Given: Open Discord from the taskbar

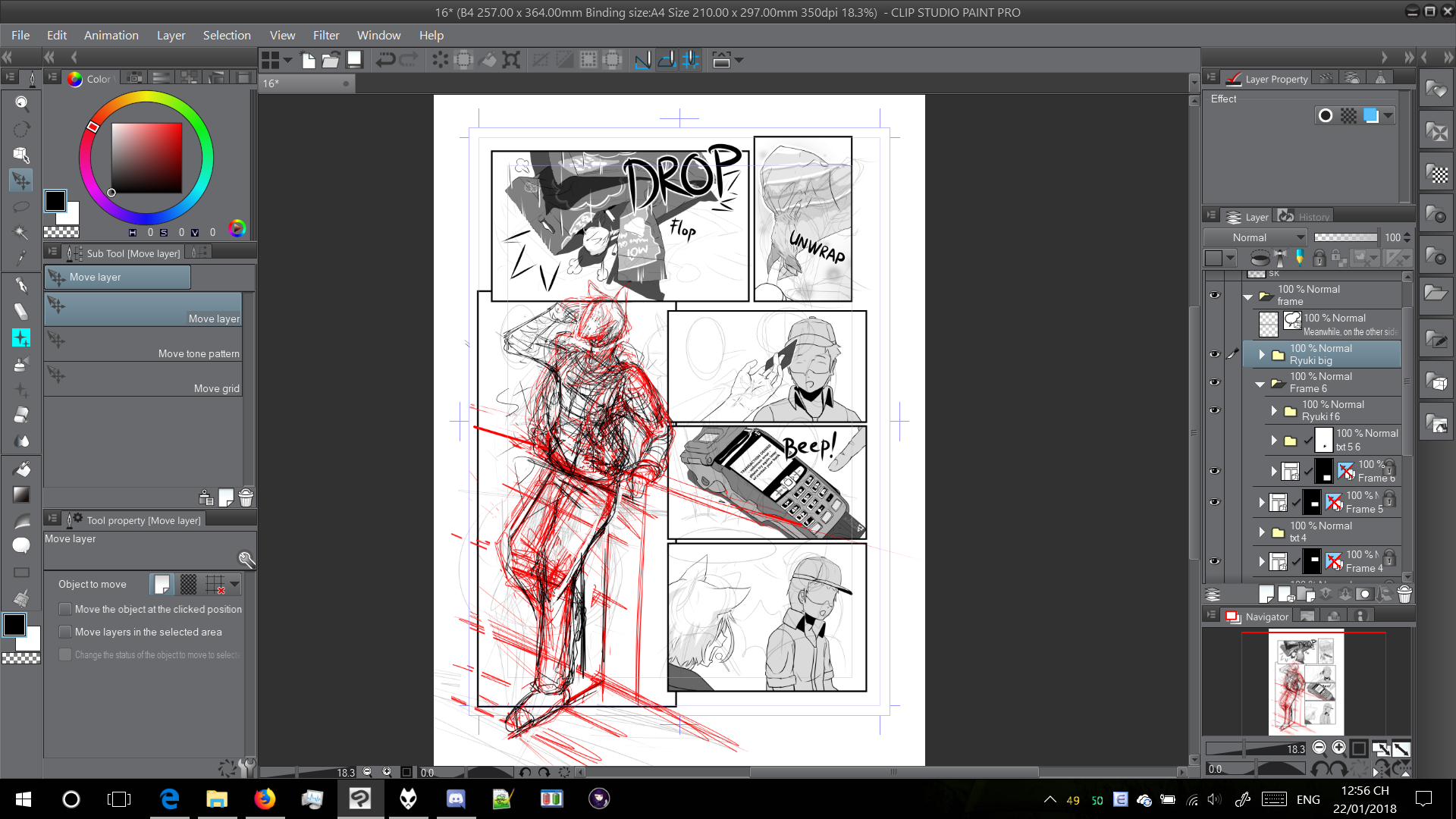Looking at the screenshot, I should pyautogui.click(x=456, y=799).
